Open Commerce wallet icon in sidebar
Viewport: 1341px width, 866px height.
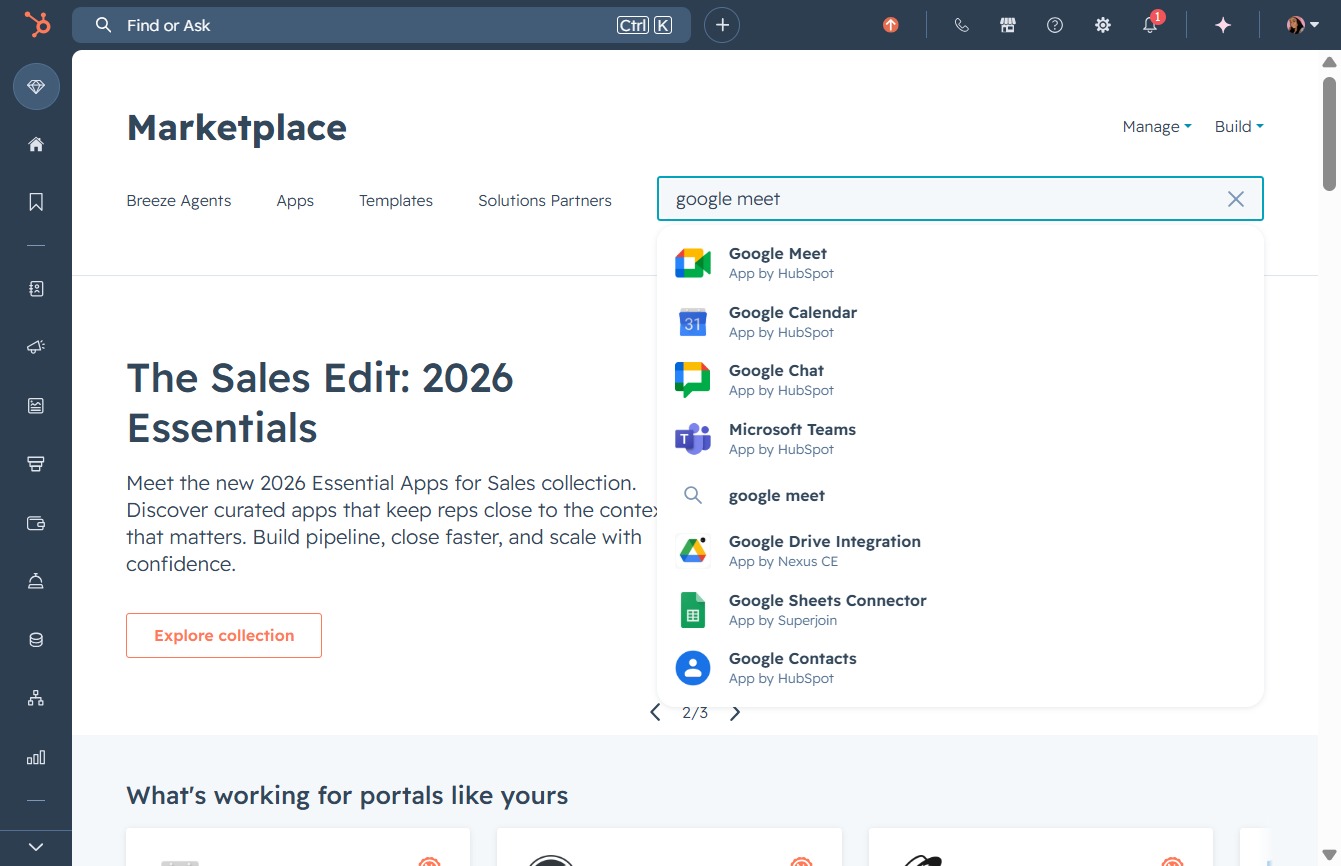36,523
